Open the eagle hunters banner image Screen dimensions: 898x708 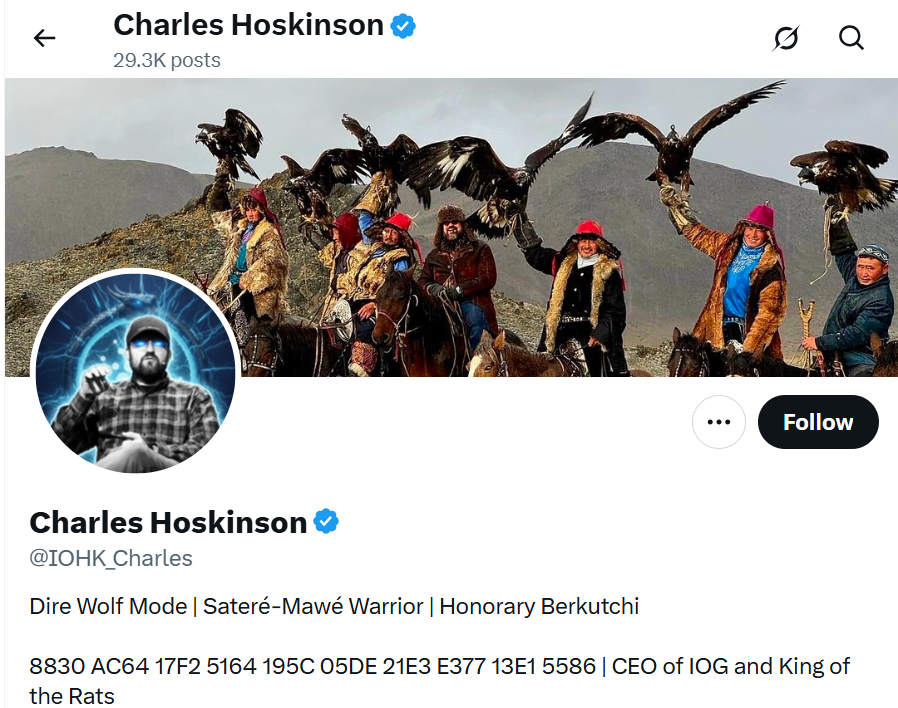click(x=451, y=227)
